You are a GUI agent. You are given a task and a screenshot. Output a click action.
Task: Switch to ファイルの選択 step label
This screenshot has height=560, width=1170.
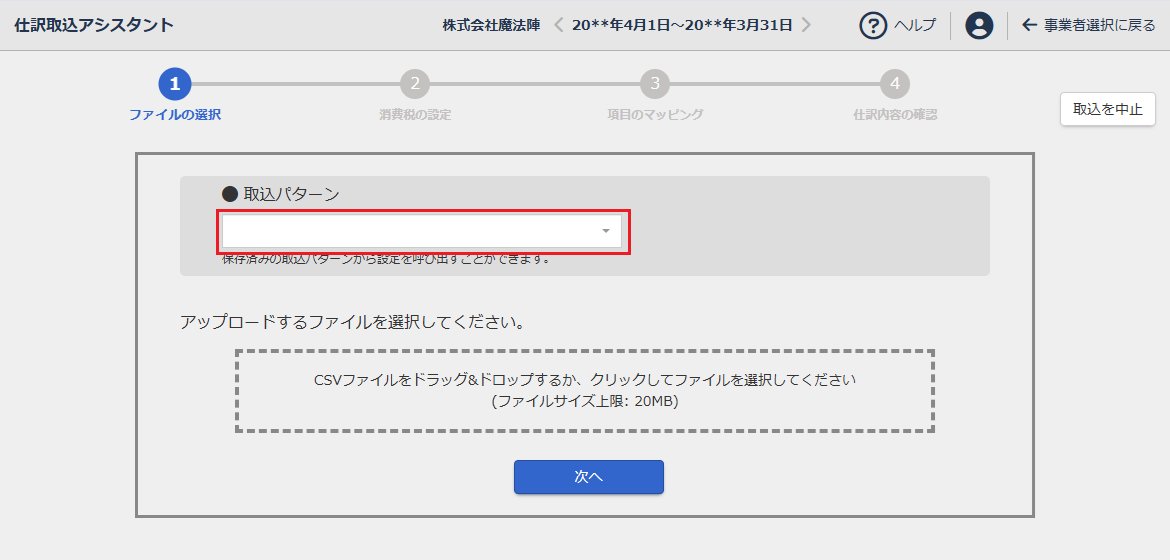coord(175,115)
